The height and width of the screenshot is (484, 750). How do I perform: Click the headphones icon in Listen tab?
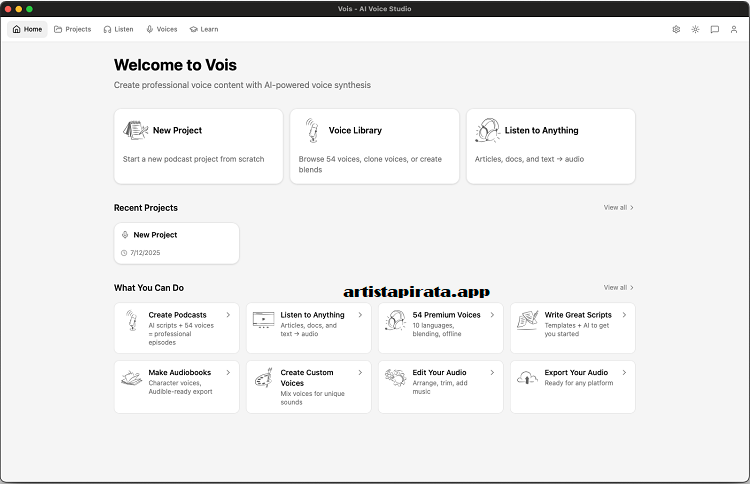click(107, 29)
